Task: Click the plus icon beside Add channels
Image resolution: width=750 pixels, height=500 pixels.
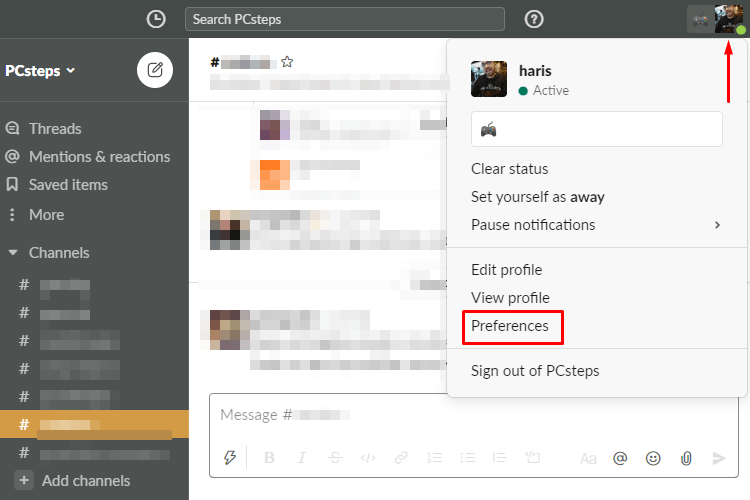Action: coord(24,480)
